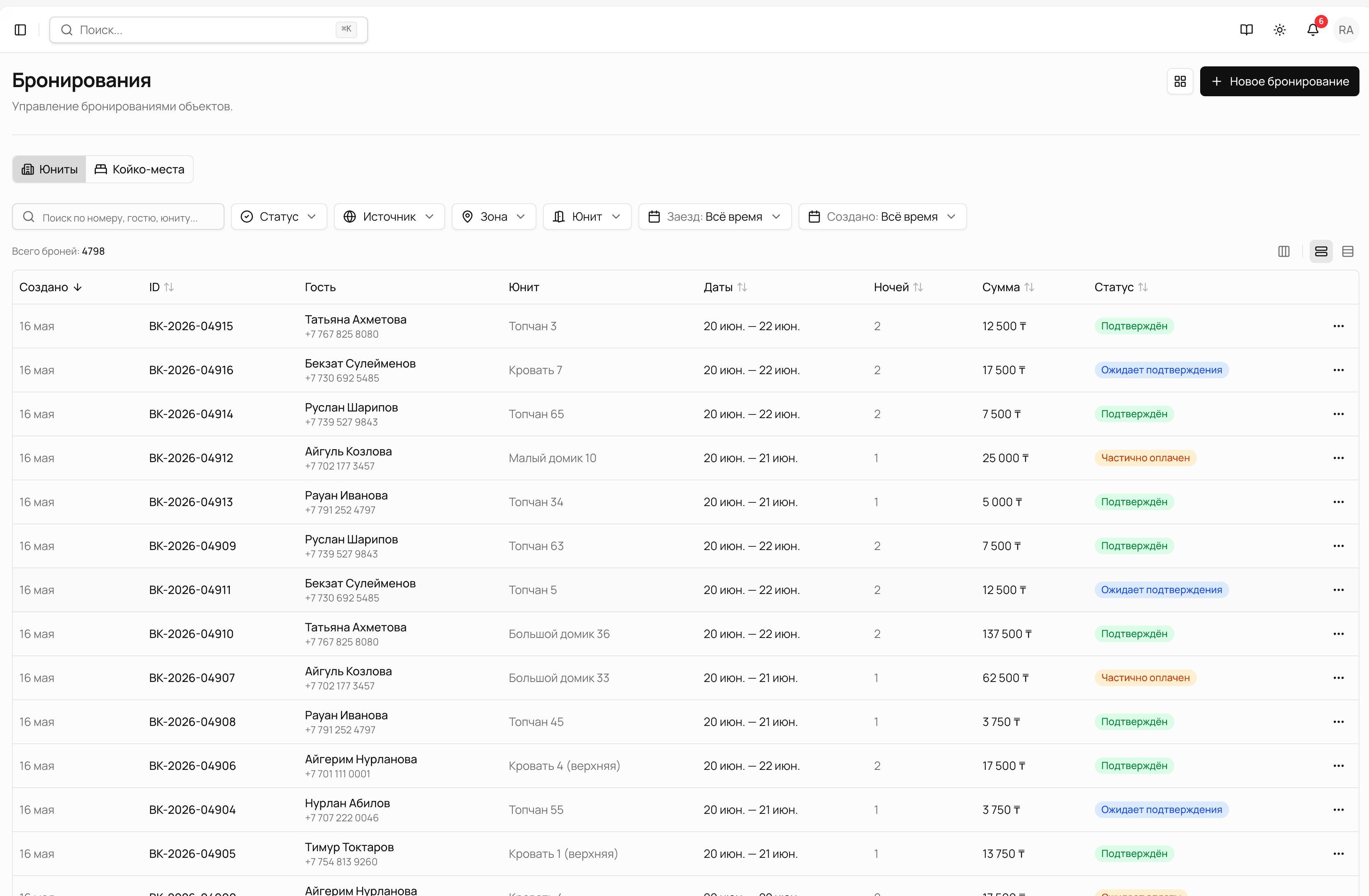Toggle light theme sun icon
This screenshot has height=896, width=1369.
[x=1280, y=30]
